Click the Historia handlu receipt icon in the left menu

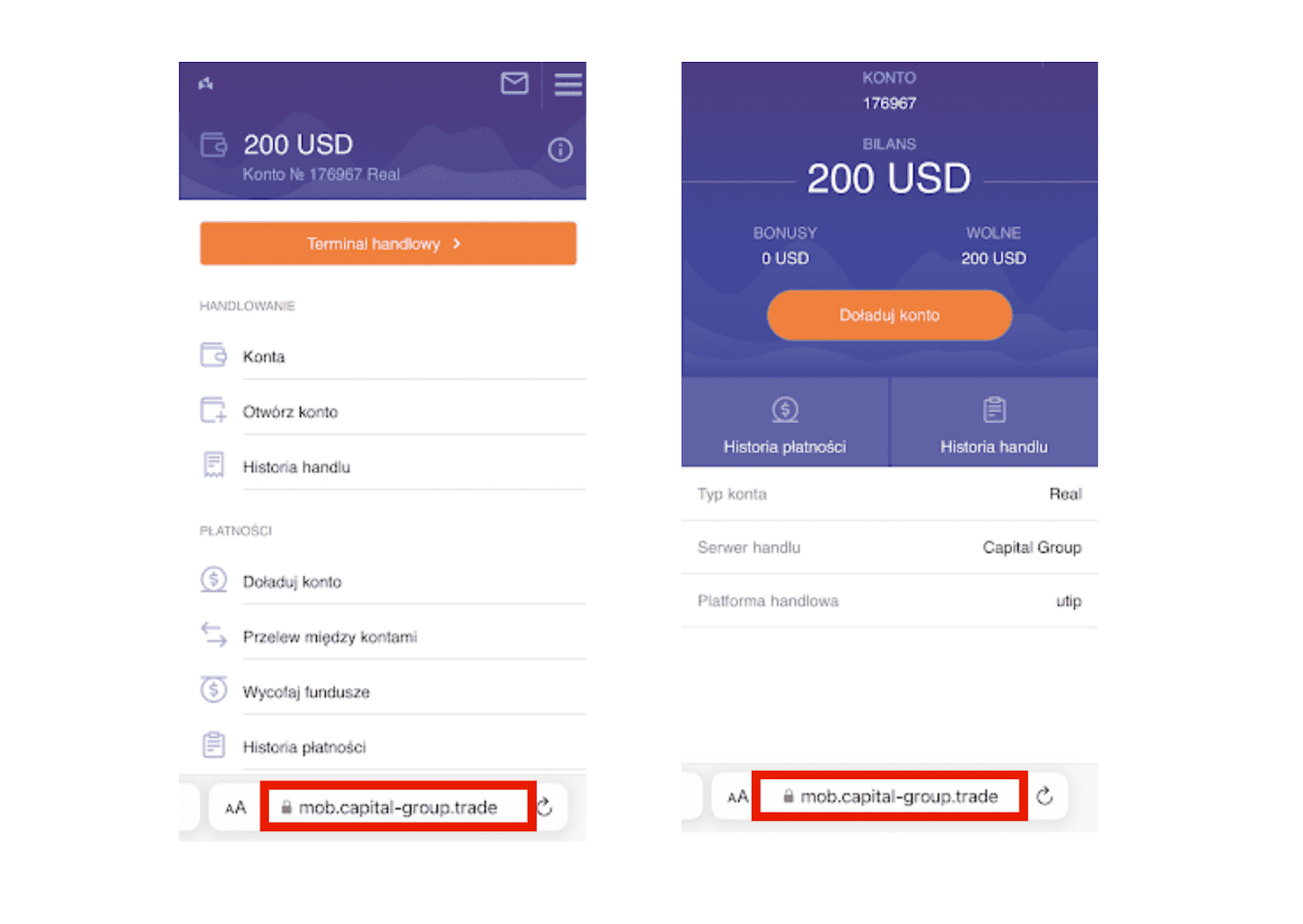click(213, 466)
